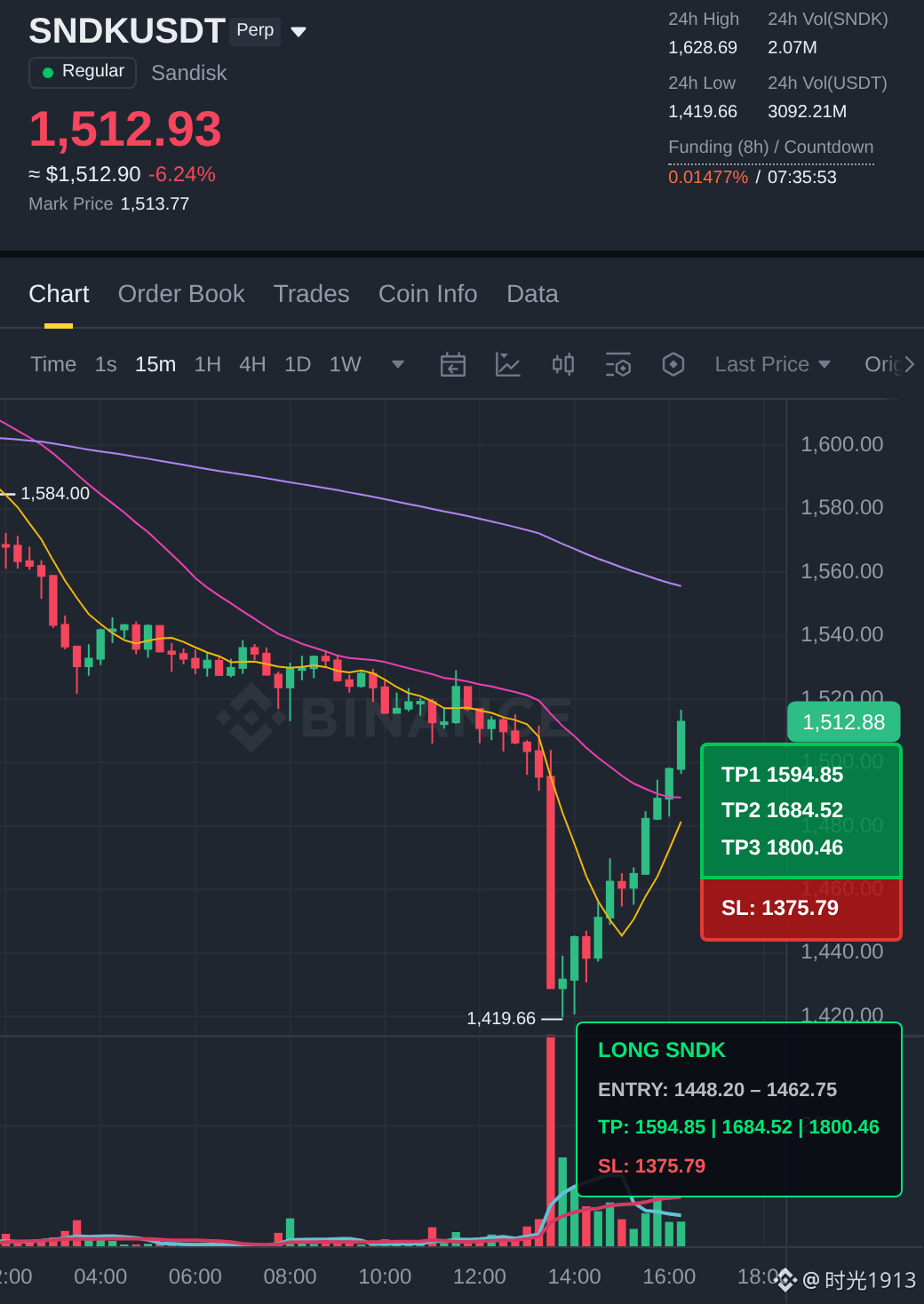The width and height of the screenshot is (924, 1304).
Task: Tap the Regular status badge
Action: pos(83,72)
